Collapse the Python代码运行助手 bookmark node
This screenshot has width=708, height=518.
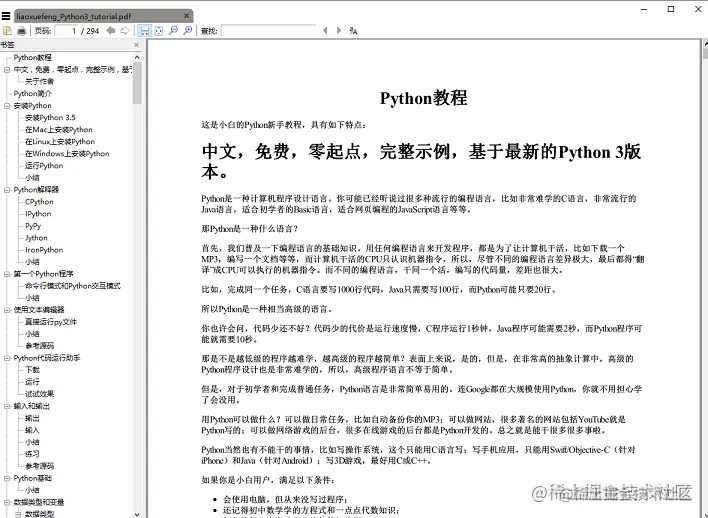(x=7, y=358)
